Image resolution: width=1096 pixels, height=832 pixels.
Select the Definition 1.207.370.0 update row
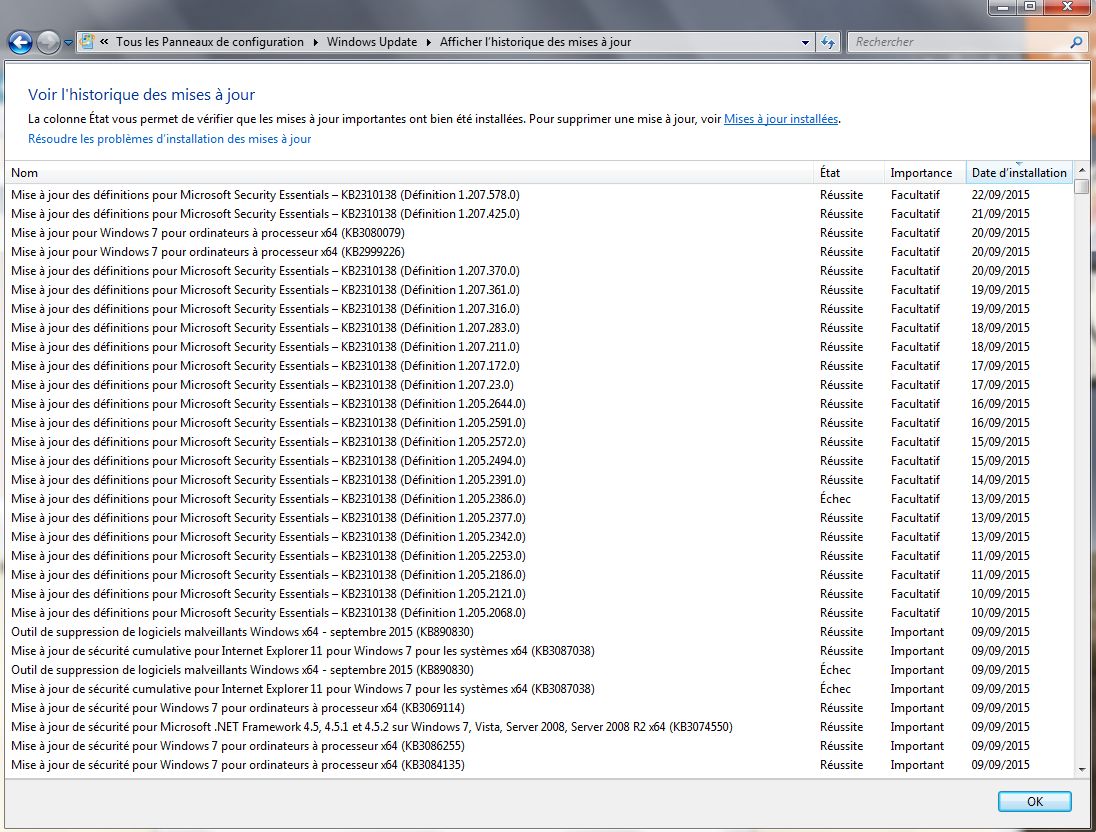pos(538,271)
